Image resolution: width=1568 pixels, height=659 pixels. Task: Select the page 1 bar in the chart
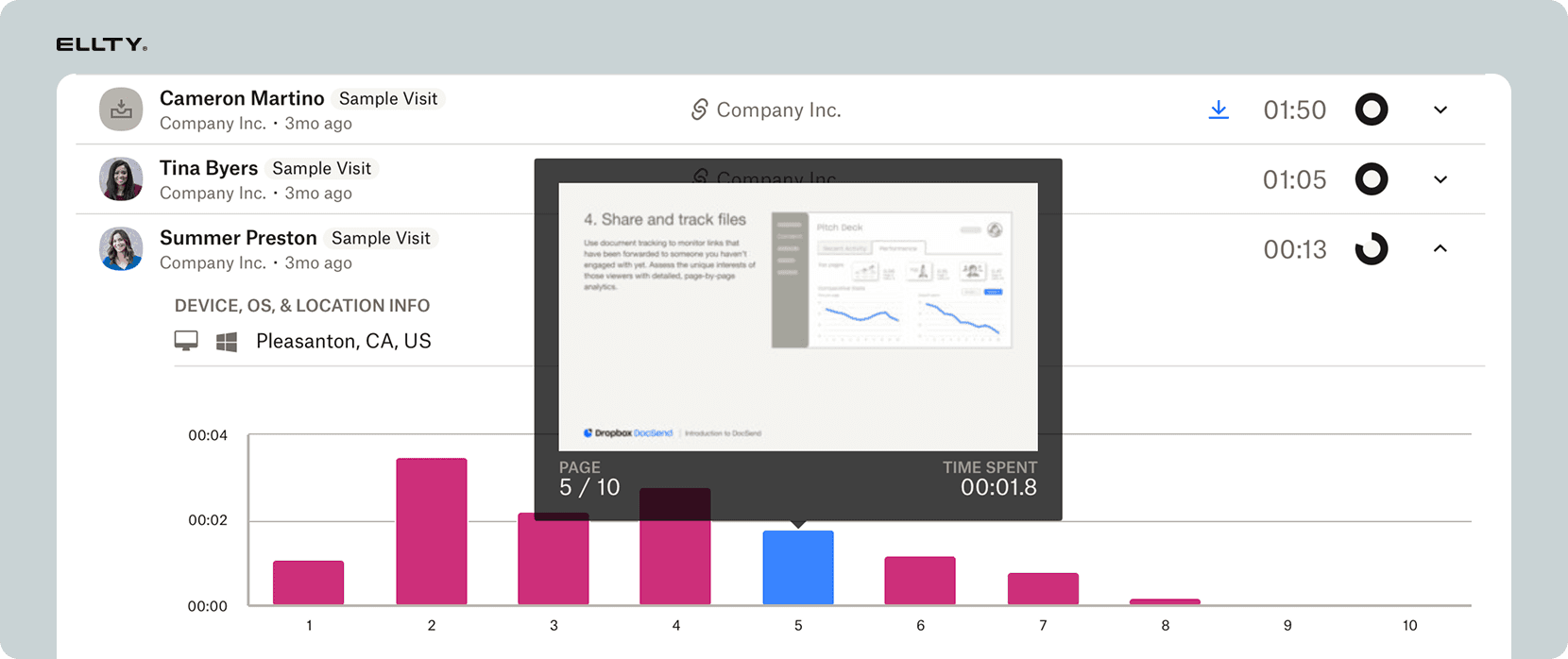tap(309, 583)
